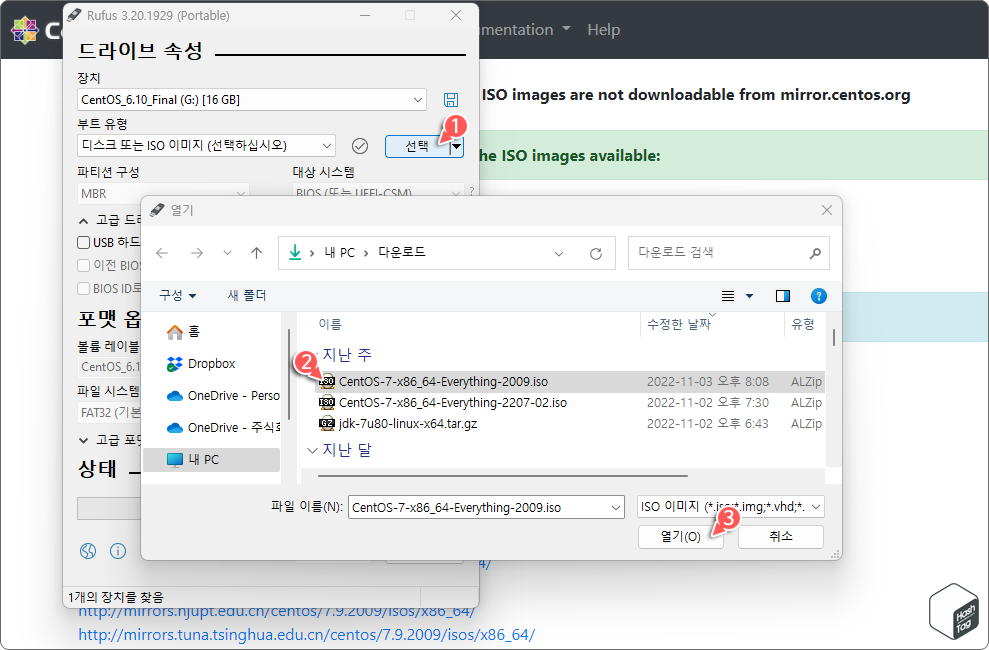Viewport: 989px width, 650px height.
Task: Collapse the 지난 달 group
Action: [312, 450]
